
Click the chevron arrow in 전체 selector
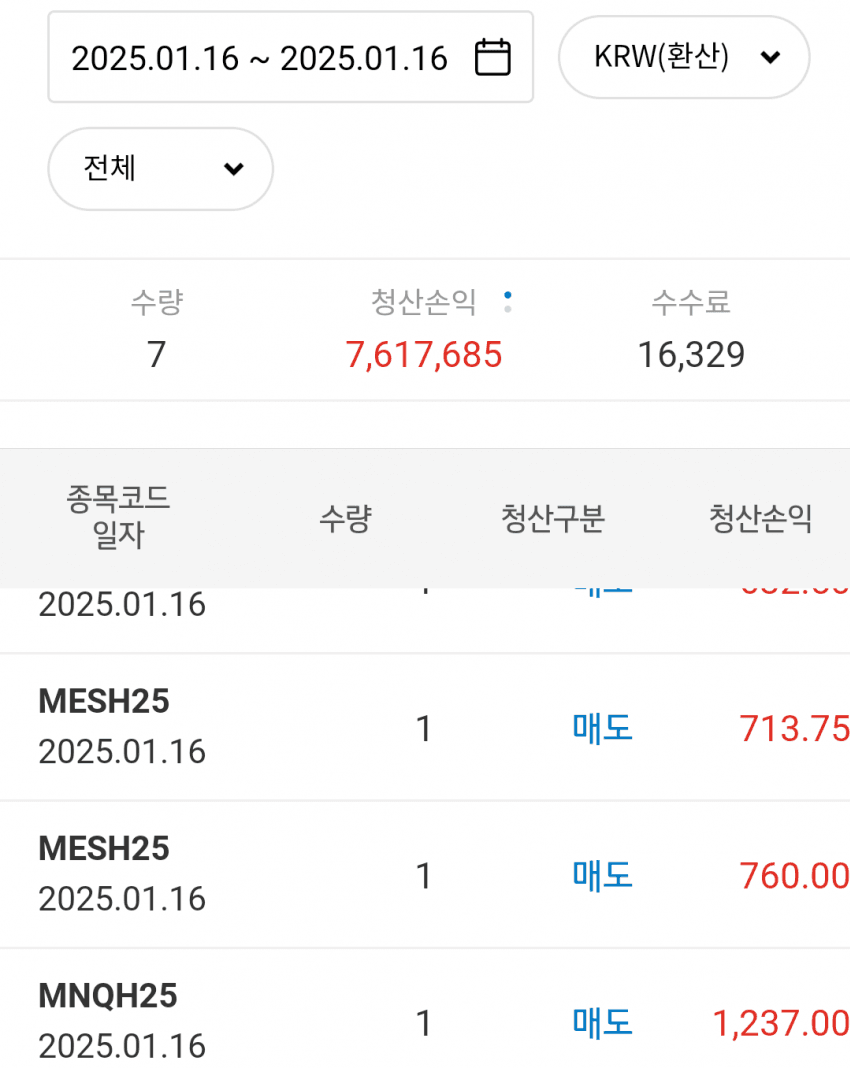(x=234, y=169)
